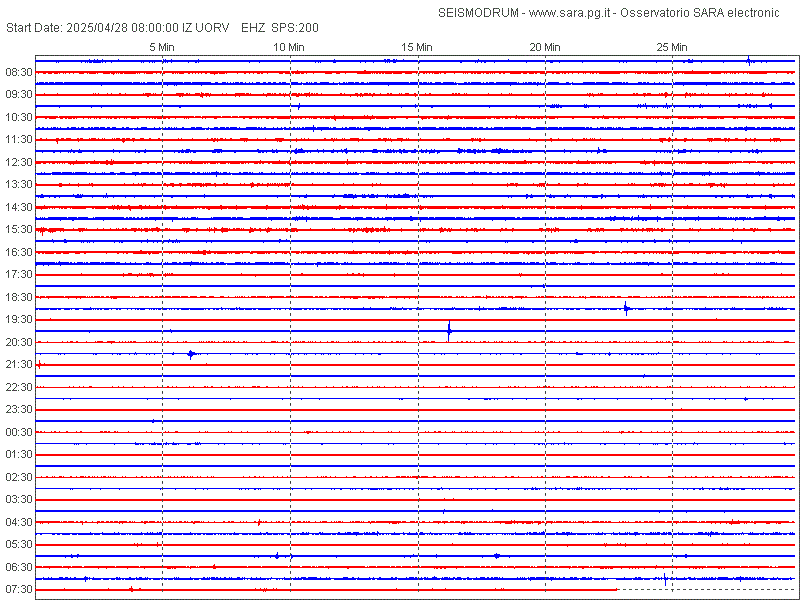Click the www.sara.pg.it web address
This screenshot has width=800, height=600.
click(569, 13)
